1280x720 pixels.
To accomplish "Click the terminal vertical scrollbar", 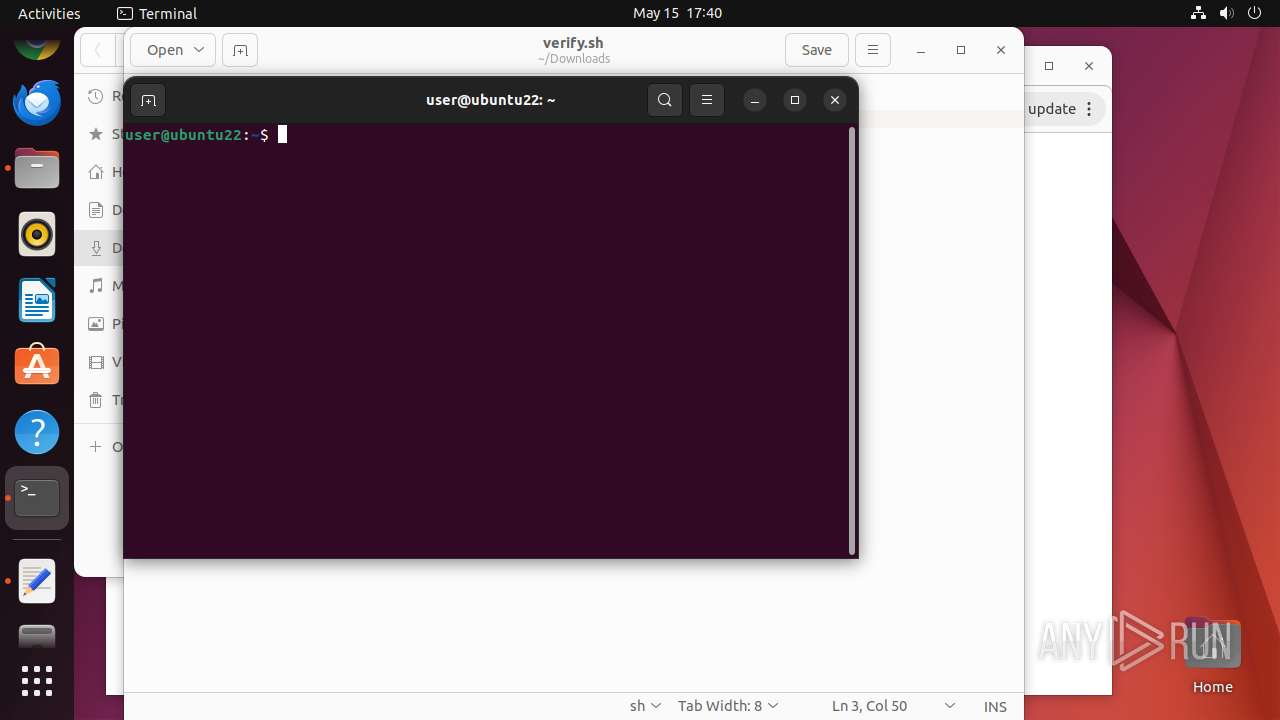I will pos(852,340).
